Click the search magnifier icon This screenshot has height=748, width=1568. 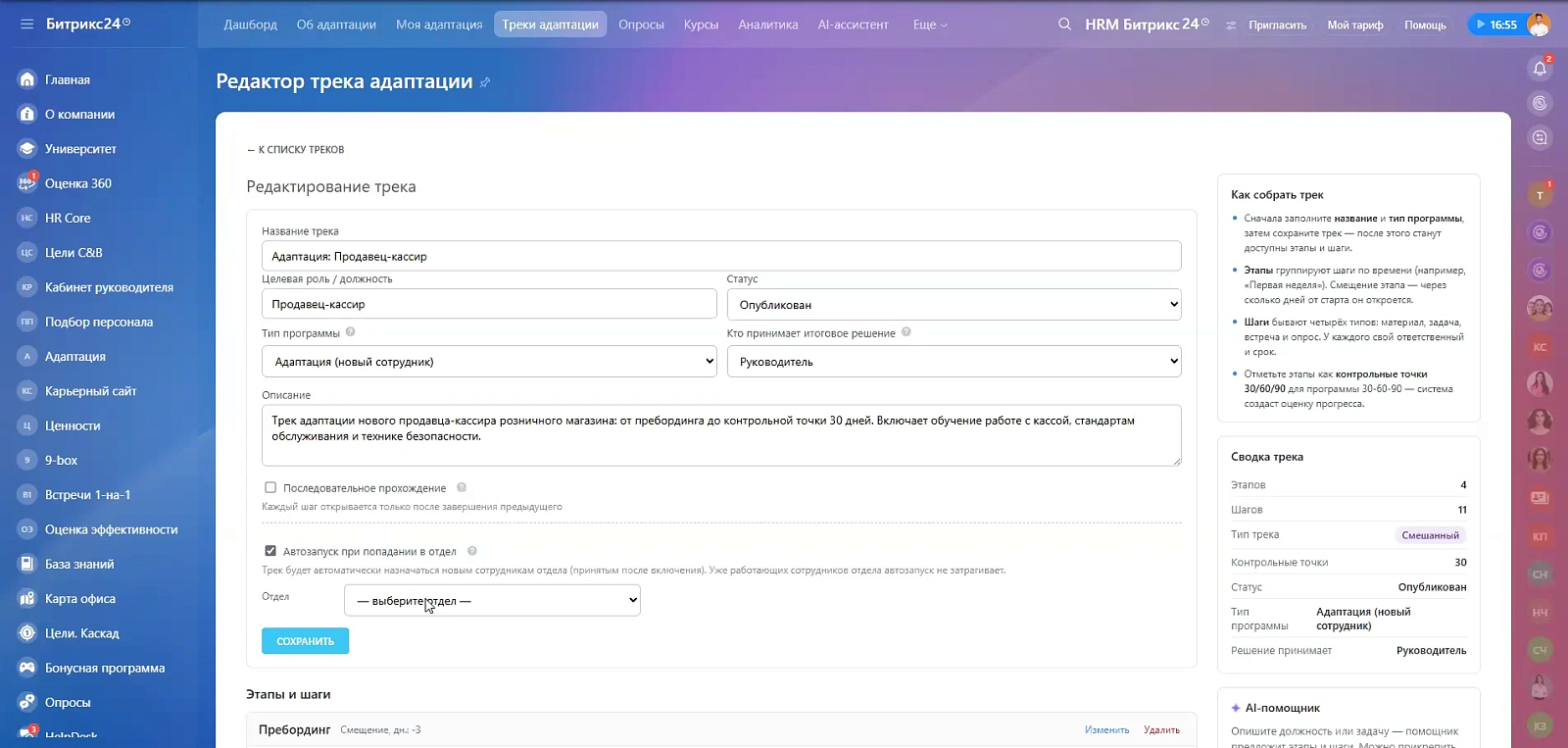(x=1064, y=24)
